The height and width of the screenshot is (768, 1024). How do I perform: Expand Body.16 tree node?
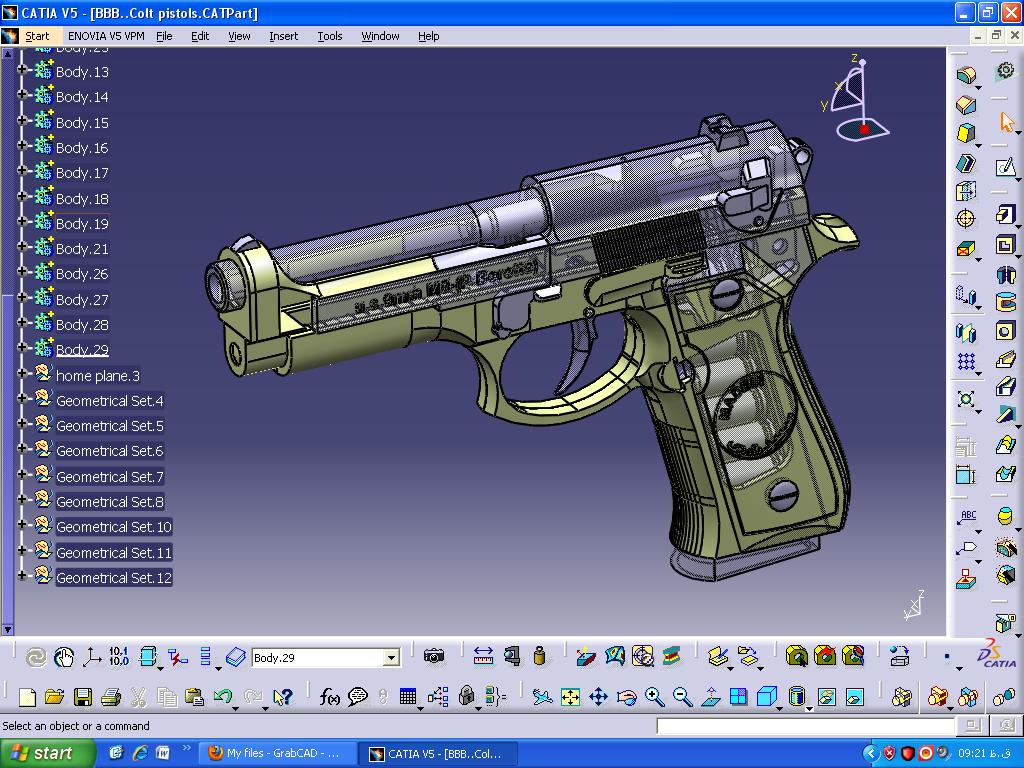[x=22, y=145]
